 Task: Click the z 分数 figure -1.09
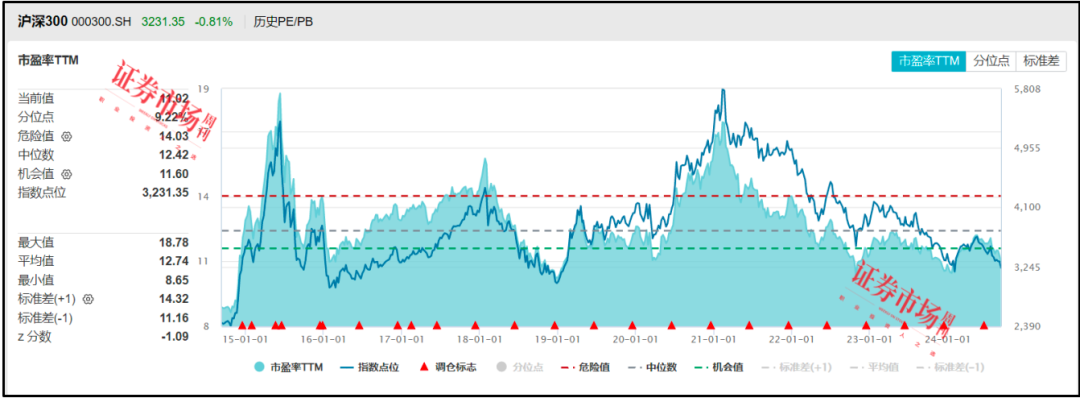pos(176,337)
